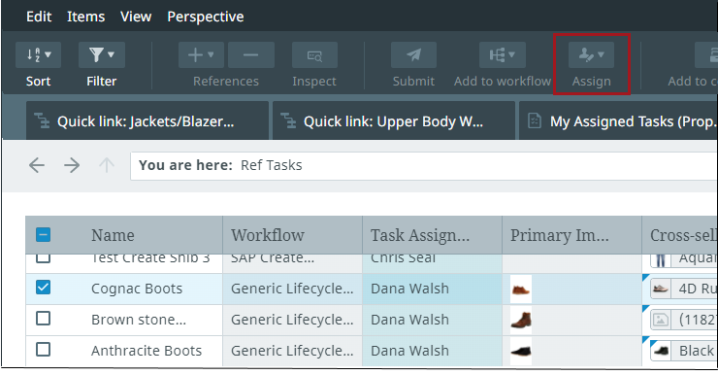This screenshot has width=718, height=375.
Task: Expand the Add to workflow dropdown arrow
Action: pyautogui.click(x=512, y=55)
